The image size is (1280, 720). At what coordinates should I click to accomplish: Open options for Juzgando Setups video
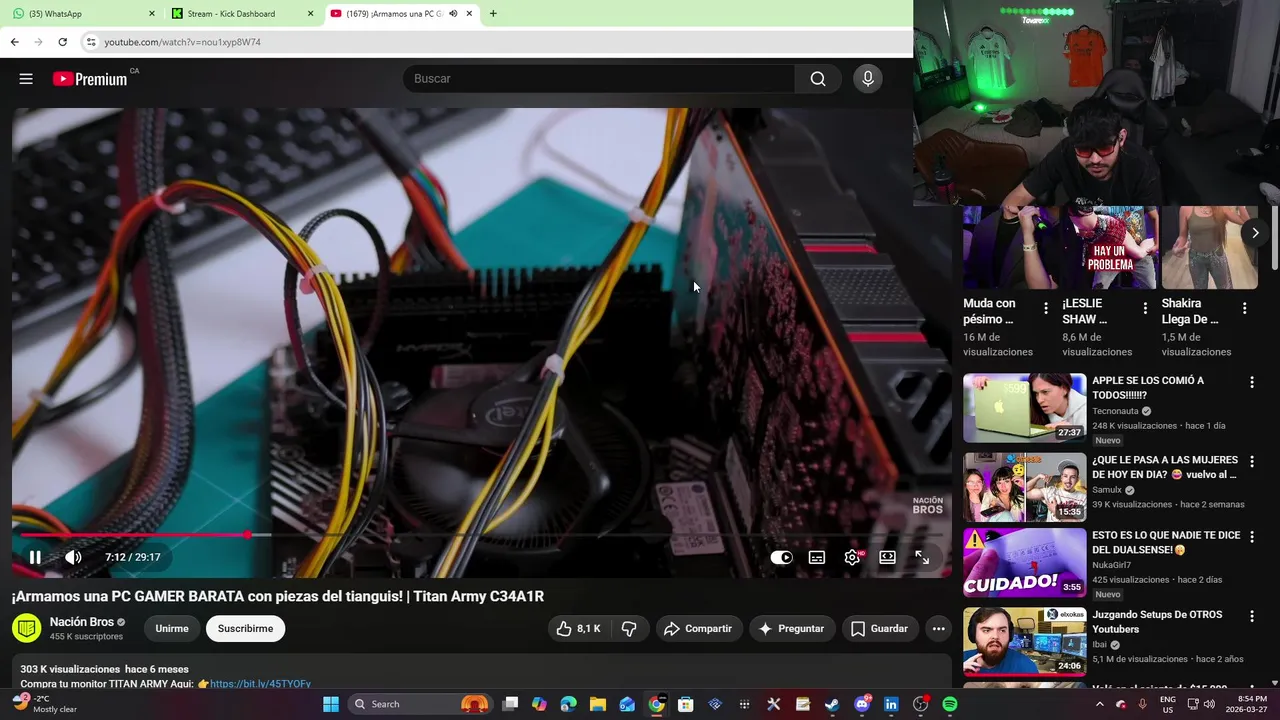[1252, 617]
